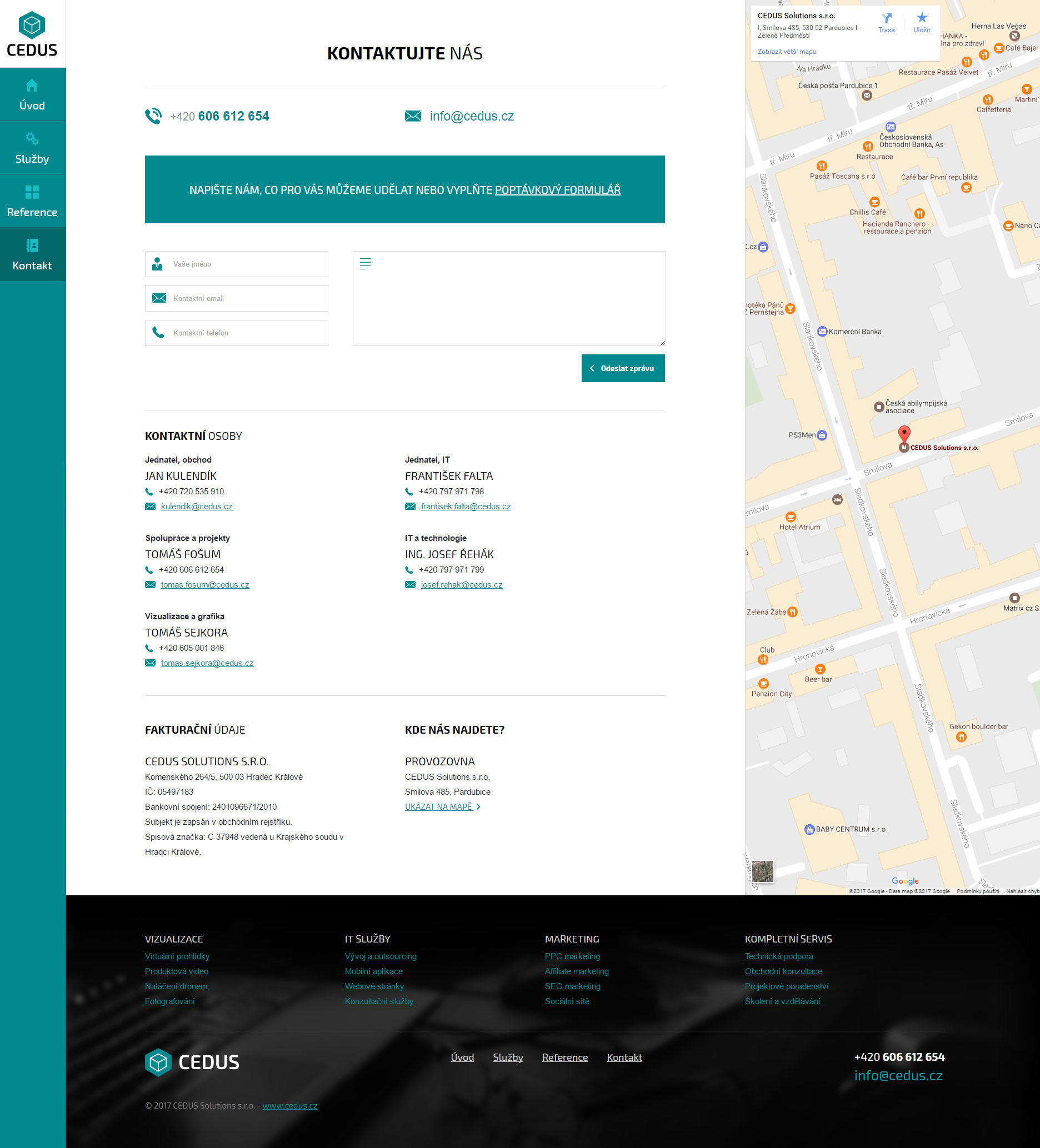Click the main info@cedus.cz email link
The width and height of the screenshot is (1040, 1148).
[x=472, y=116]
